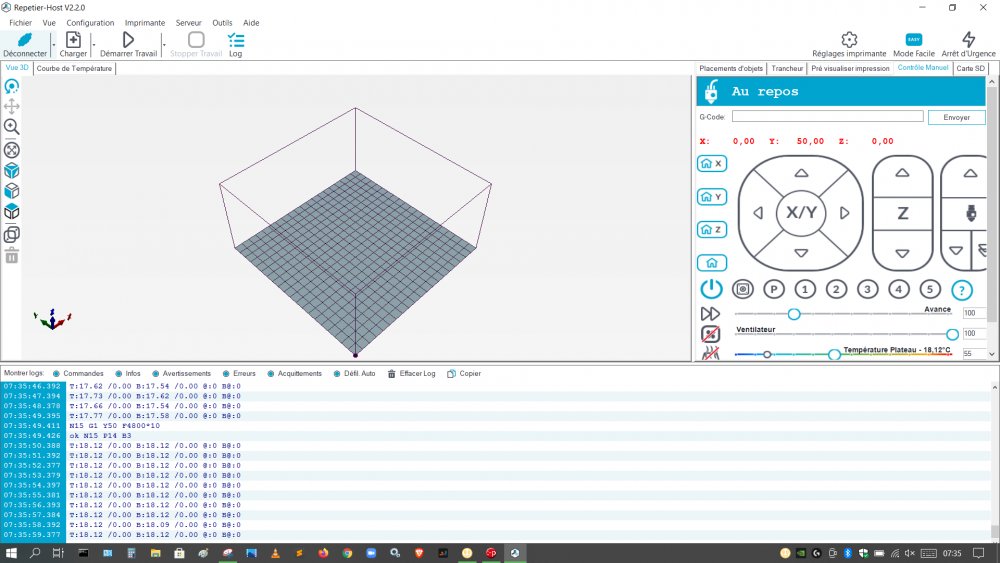Screen dimensions: 1000x563
Task: Click Effacer Log button
Action: click(x=411, y=374)
